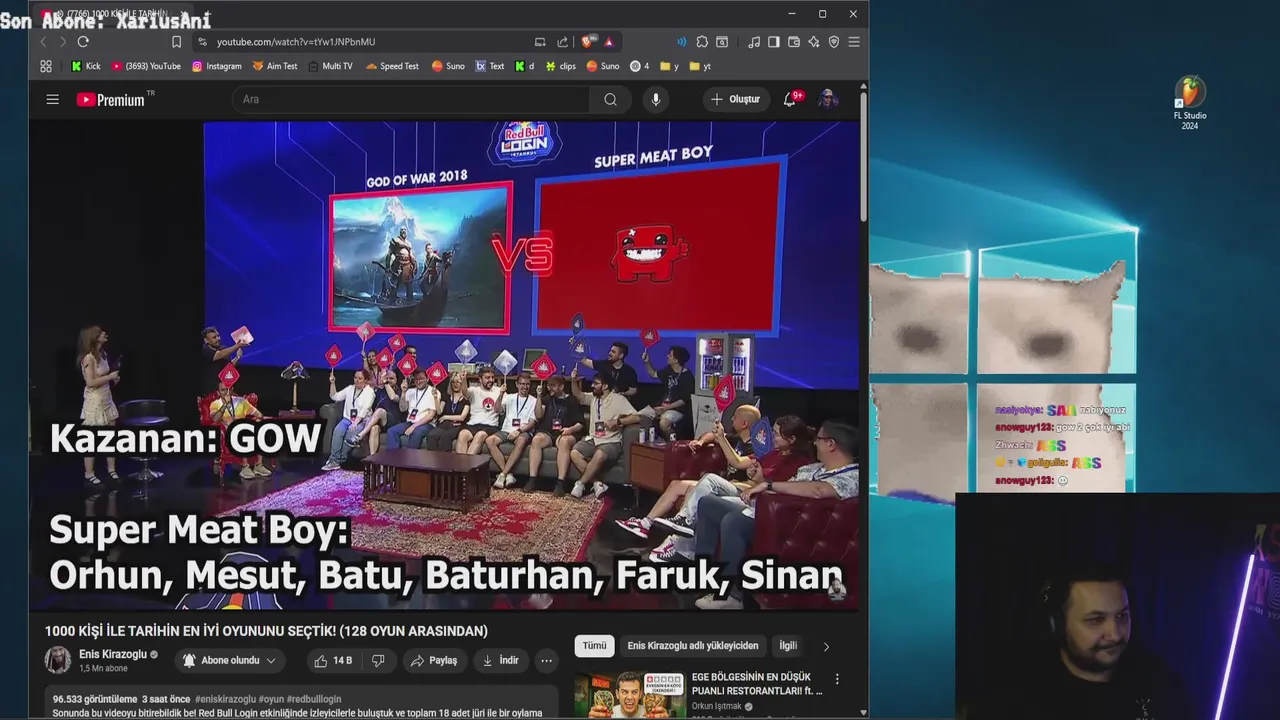This screenshot has width=1280, height=720.
Task: Open browser extensions puzzle icon
Action: (702, 42)
